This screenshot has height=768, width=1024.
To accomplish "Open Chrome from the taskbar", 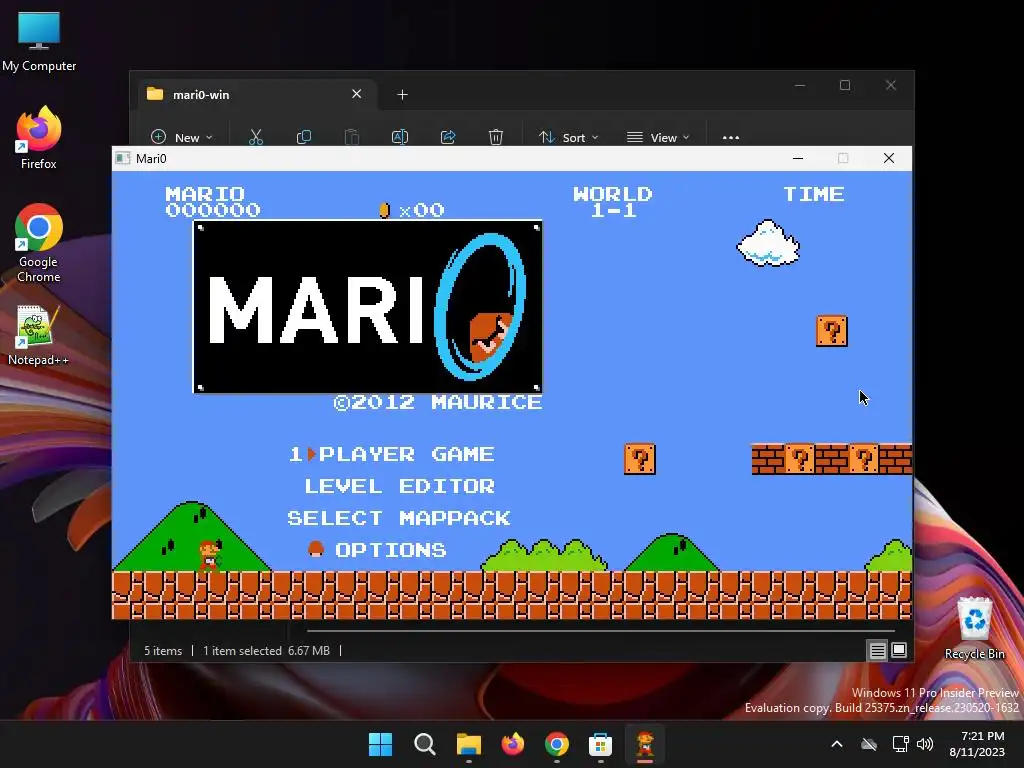I will (x=556, y=744).
